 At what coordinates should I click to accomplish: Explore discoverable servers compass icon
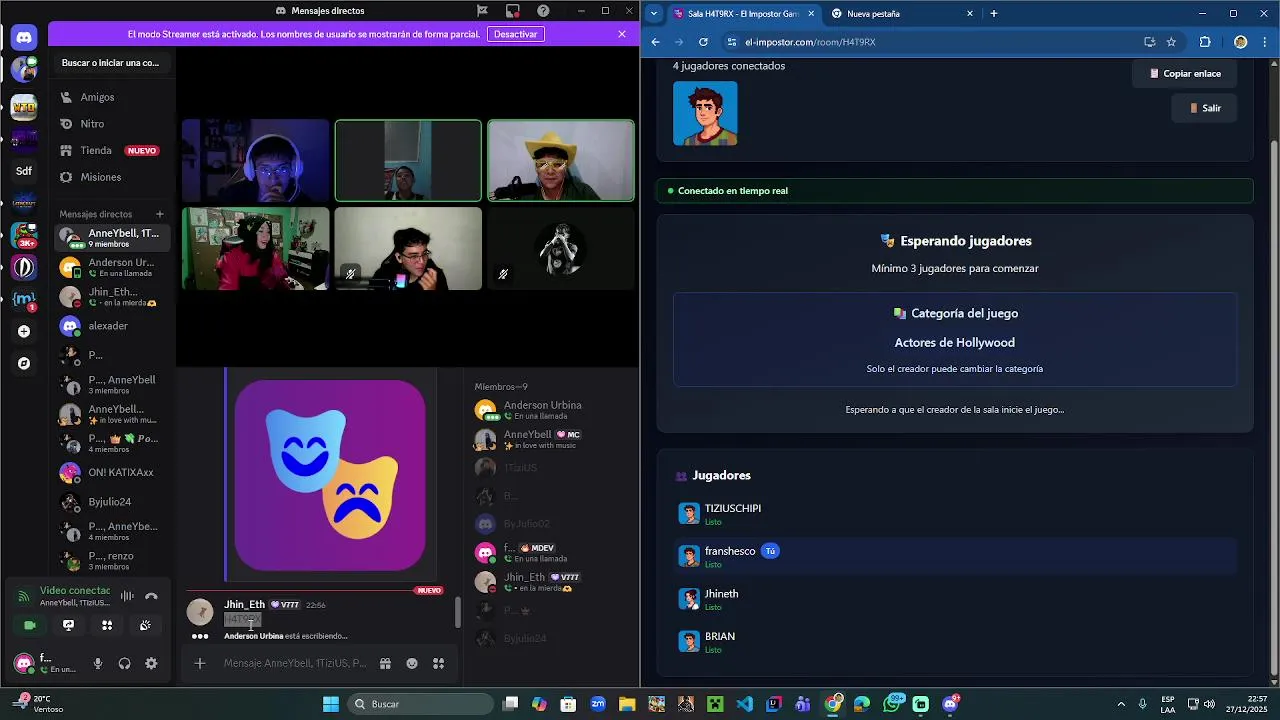pyautogui.click(x=24, y=363)
